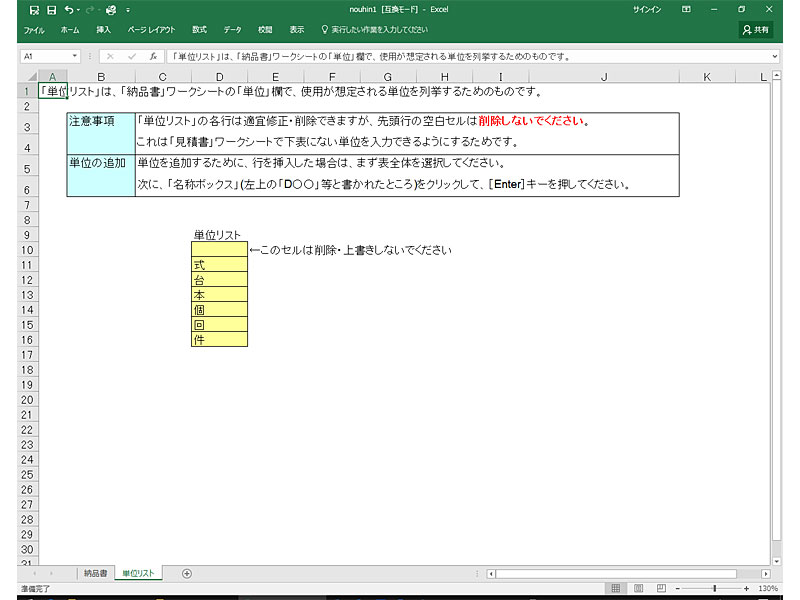Click the zoom slider handle
The height and width of the screenshot is (600, 800).
click(714, 589)
